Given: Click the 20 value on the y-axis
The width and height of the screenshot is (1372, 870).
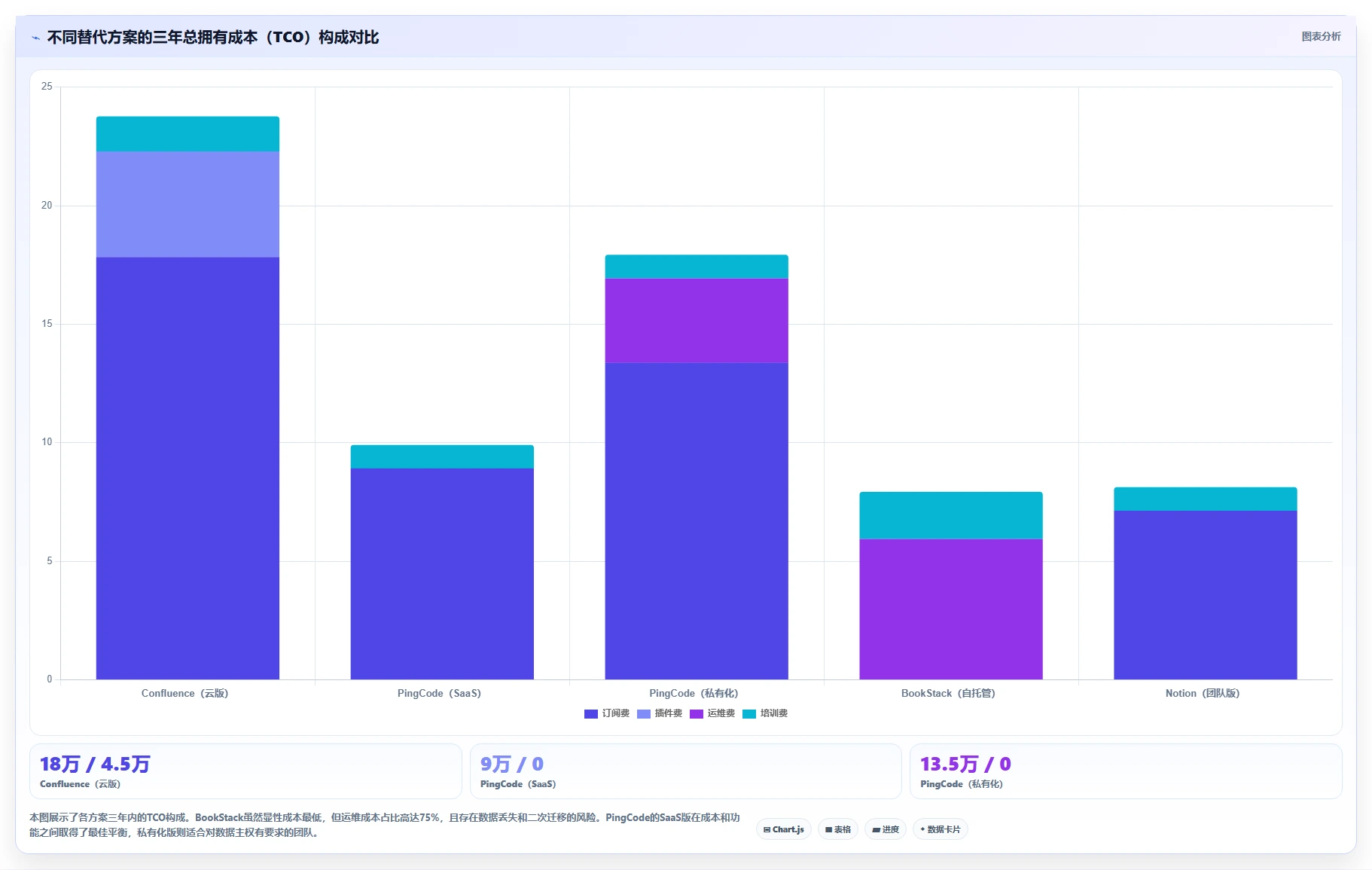Looking at the screenshot, I should (47, 206).
